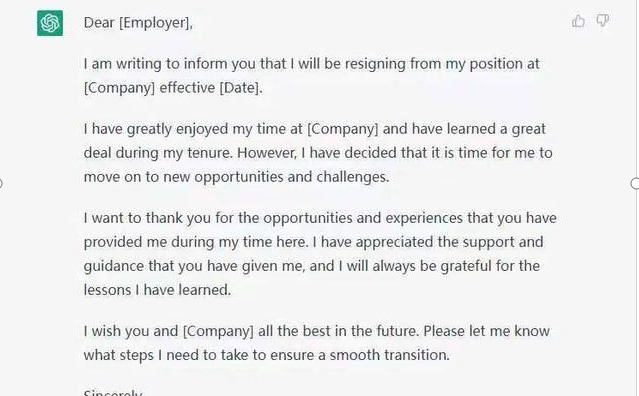639x396 pixels.
Task: Click the partially visible 'Sincerely' line
Action: [x=113, y=393]
